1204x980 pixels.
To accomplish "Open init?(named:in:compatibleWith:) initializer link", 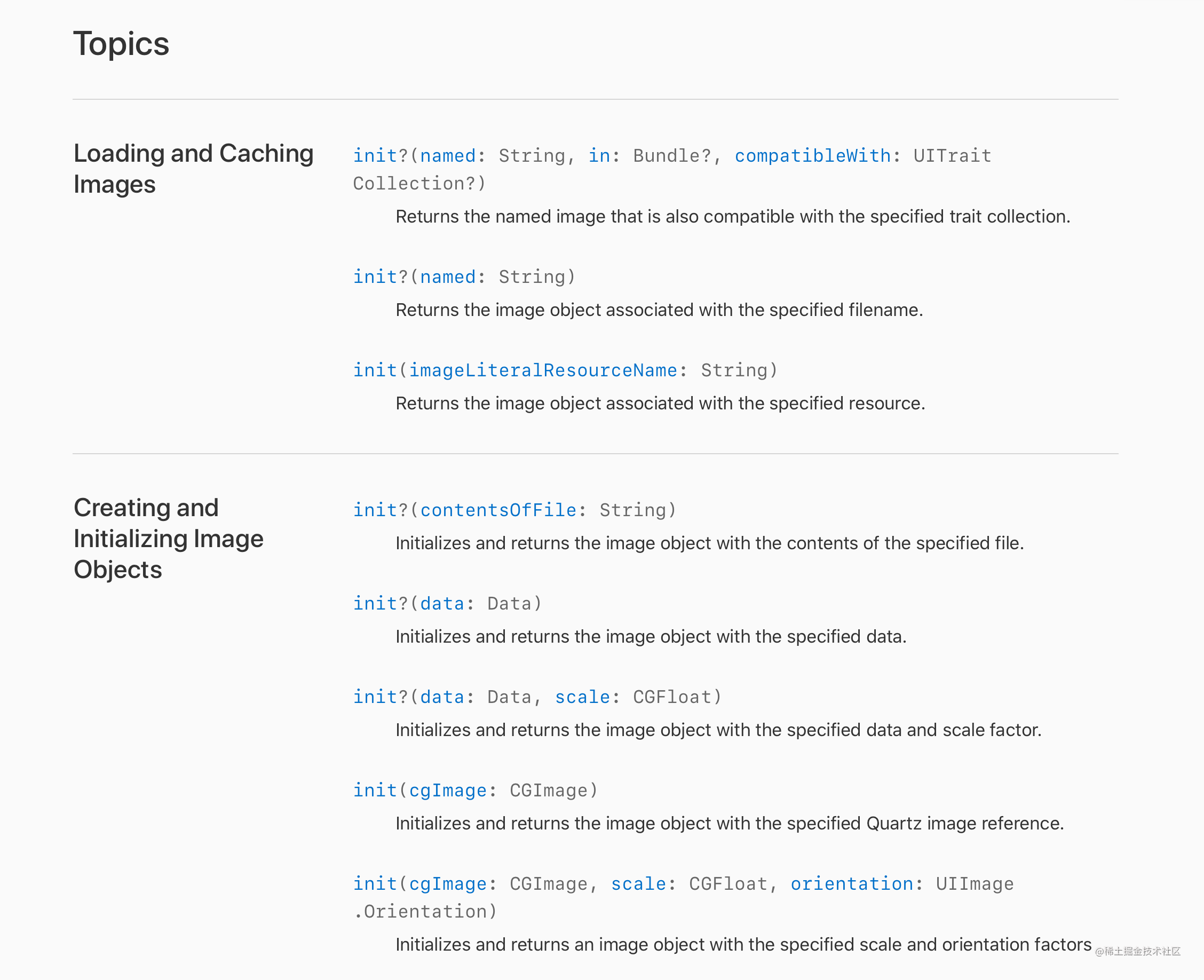I will click(672, 169).
